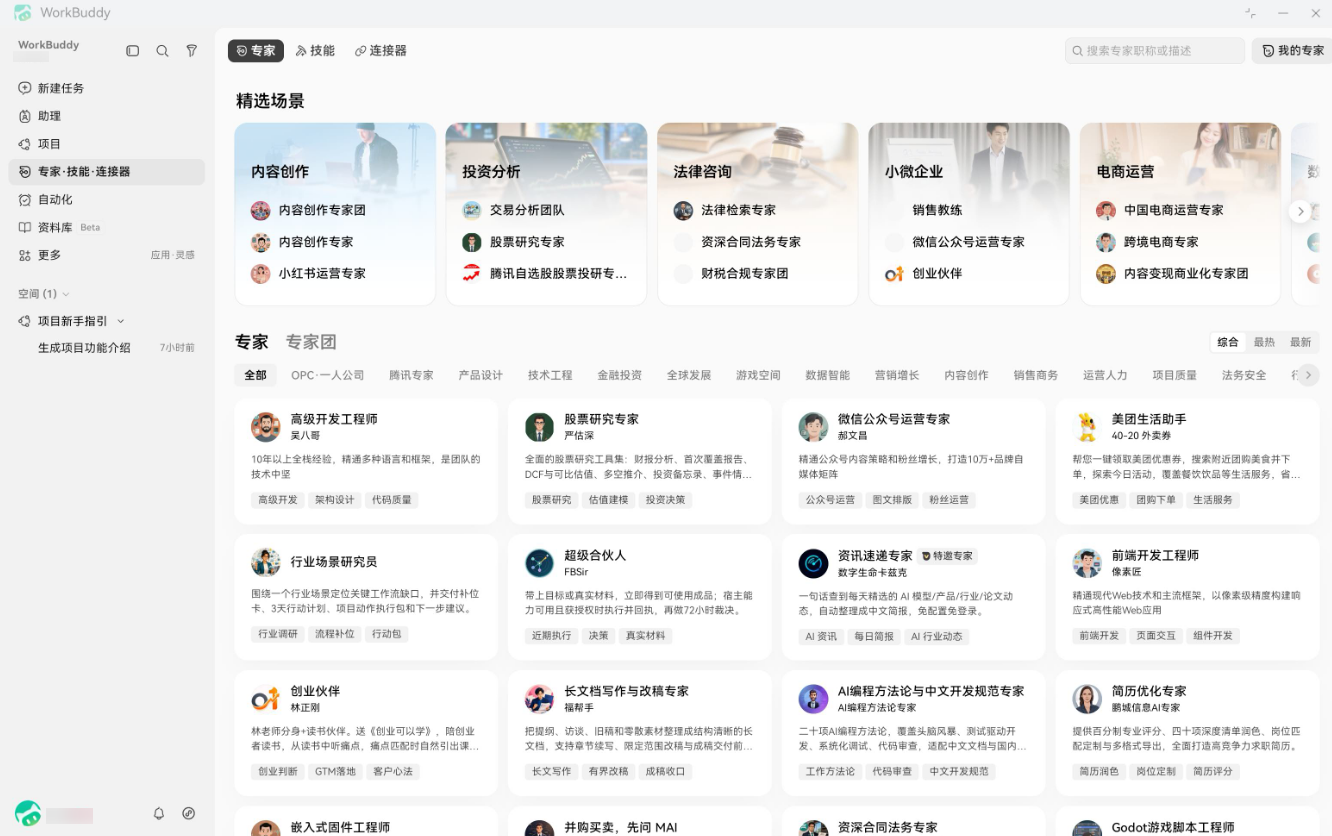Click 架构设计 tag on 高级开发工程师
Screen dimensions: 1332x836
pos(335,500)
